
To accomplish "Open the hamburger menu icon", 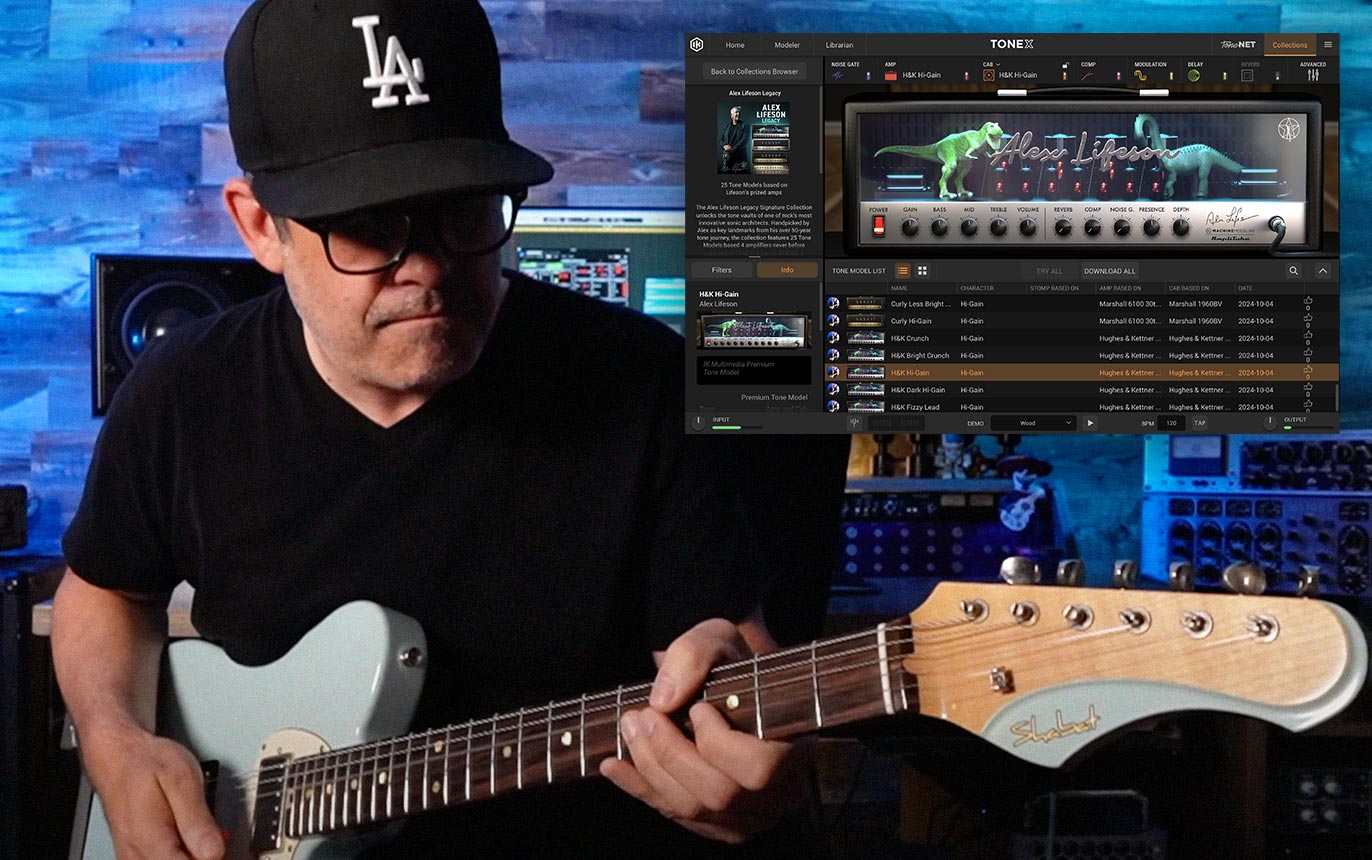I will pyautogui.click(x=1328, y=45).
